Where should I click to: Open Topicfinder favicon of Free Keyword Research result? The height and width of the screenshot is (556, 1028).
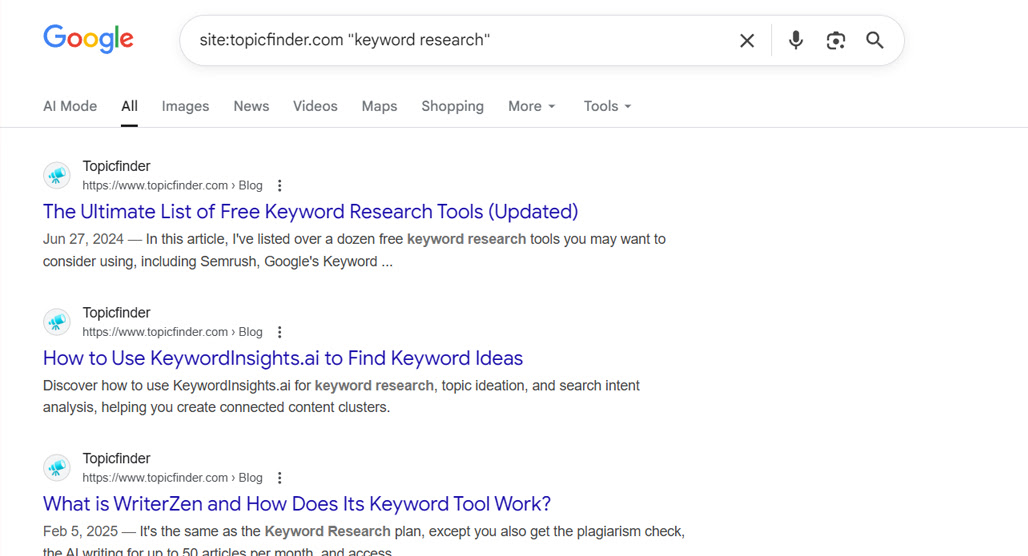point(57,176)
